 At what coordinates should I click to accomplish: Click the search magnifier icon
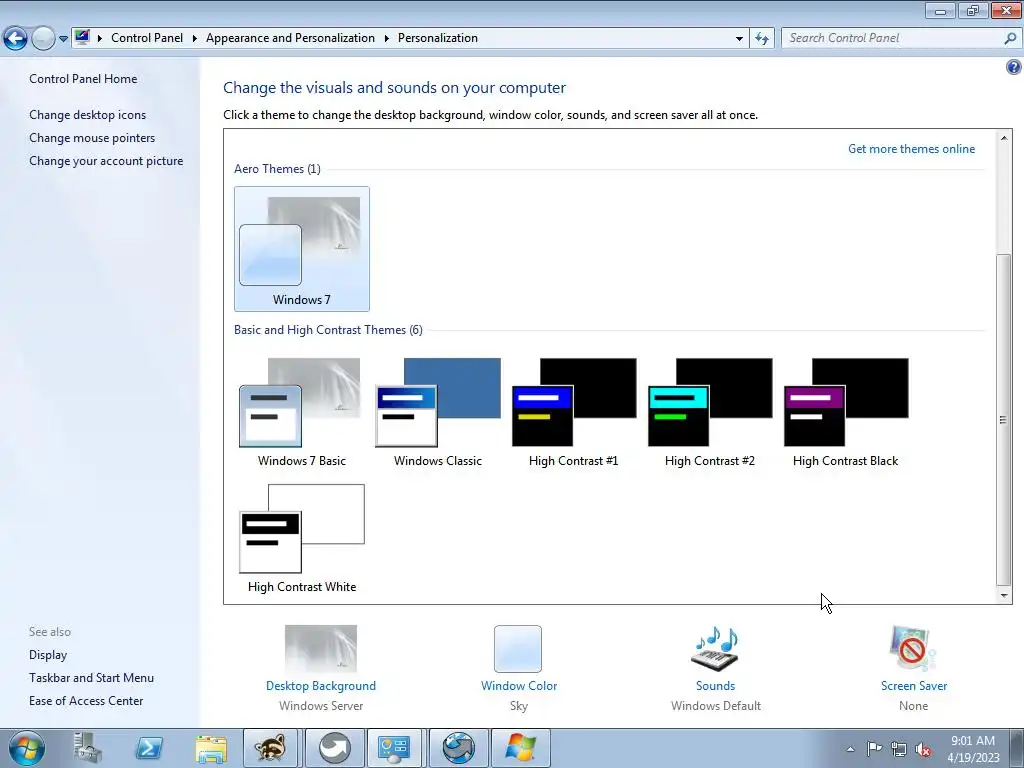[1010, 39]
